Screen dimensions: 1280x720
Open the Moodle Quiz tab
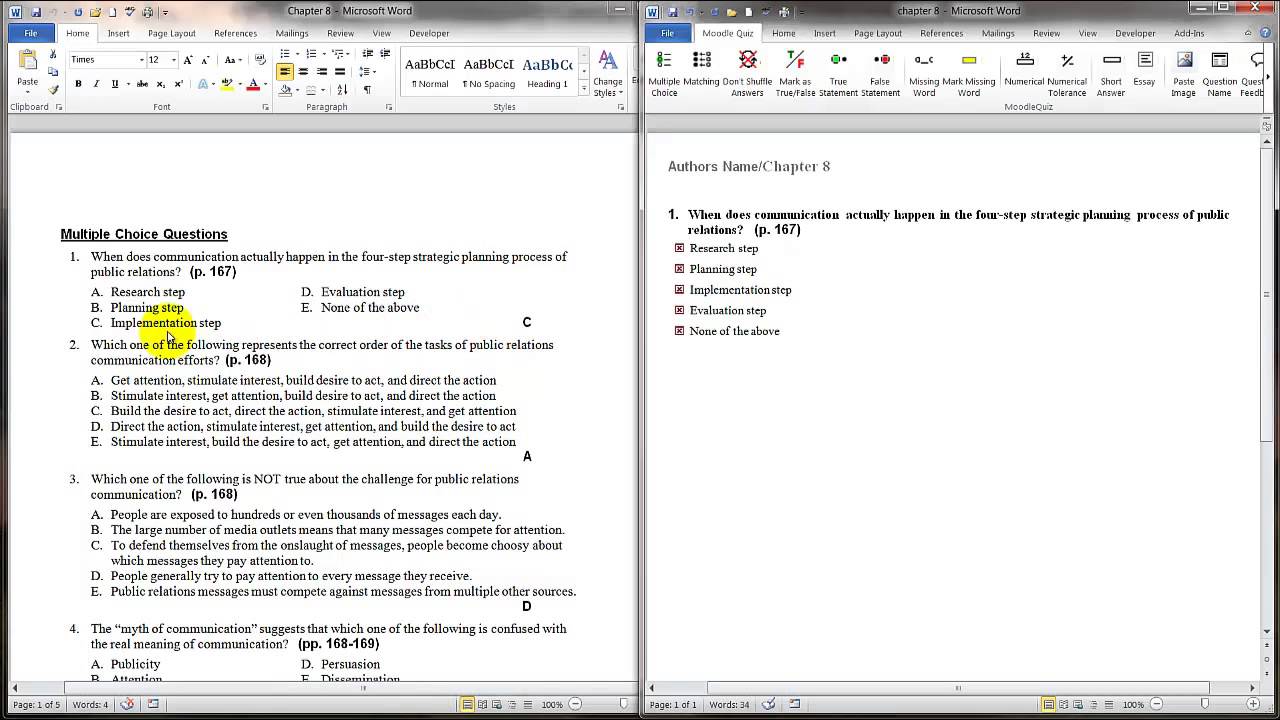[727, 33]
